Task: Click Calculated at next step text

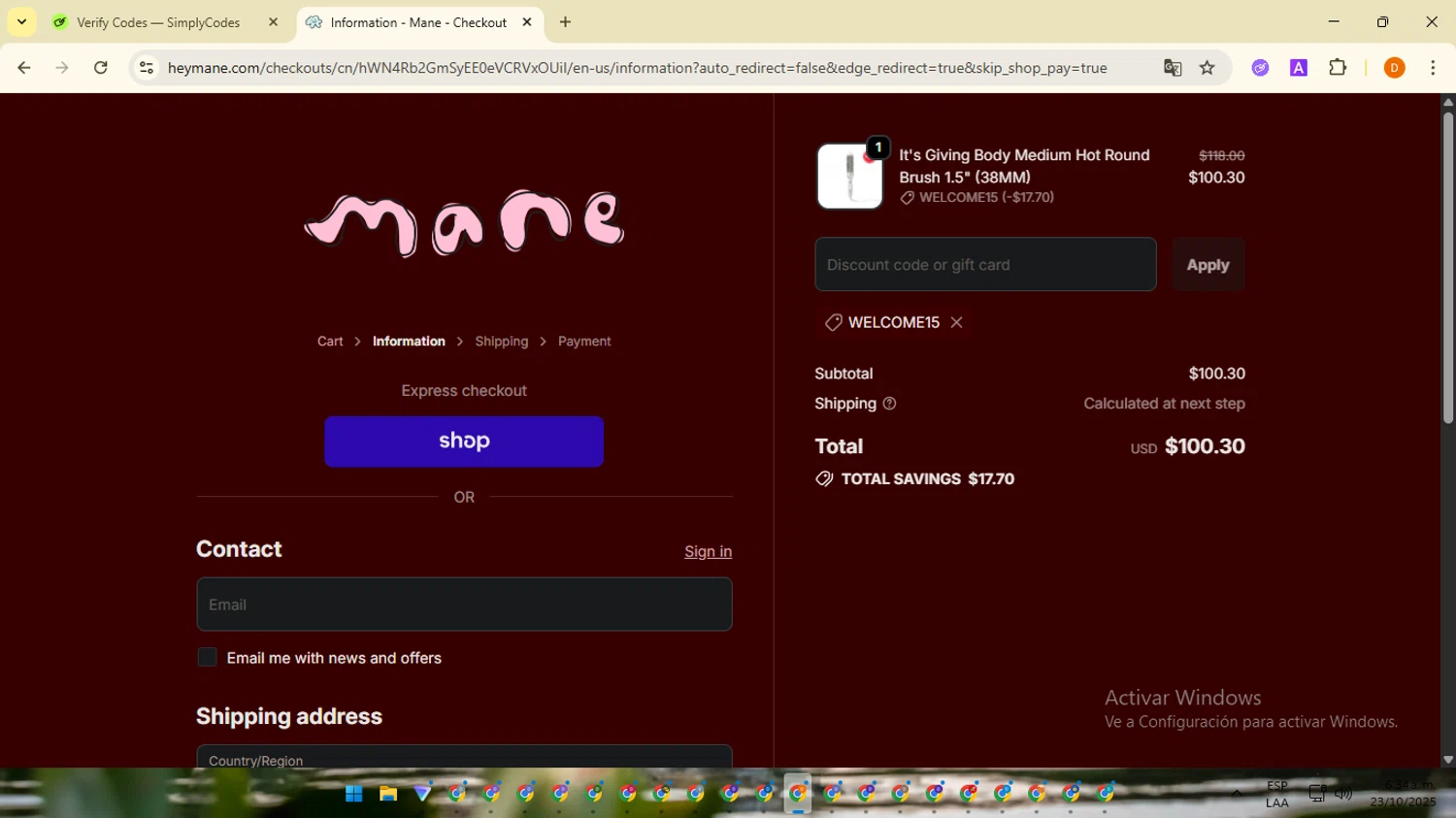Action: 1164,404
